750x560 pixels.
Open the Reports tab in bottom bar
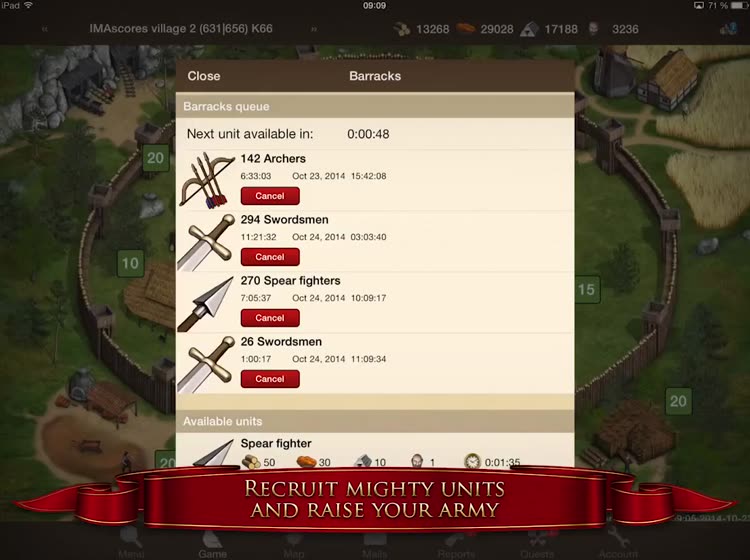pos(456,547)
